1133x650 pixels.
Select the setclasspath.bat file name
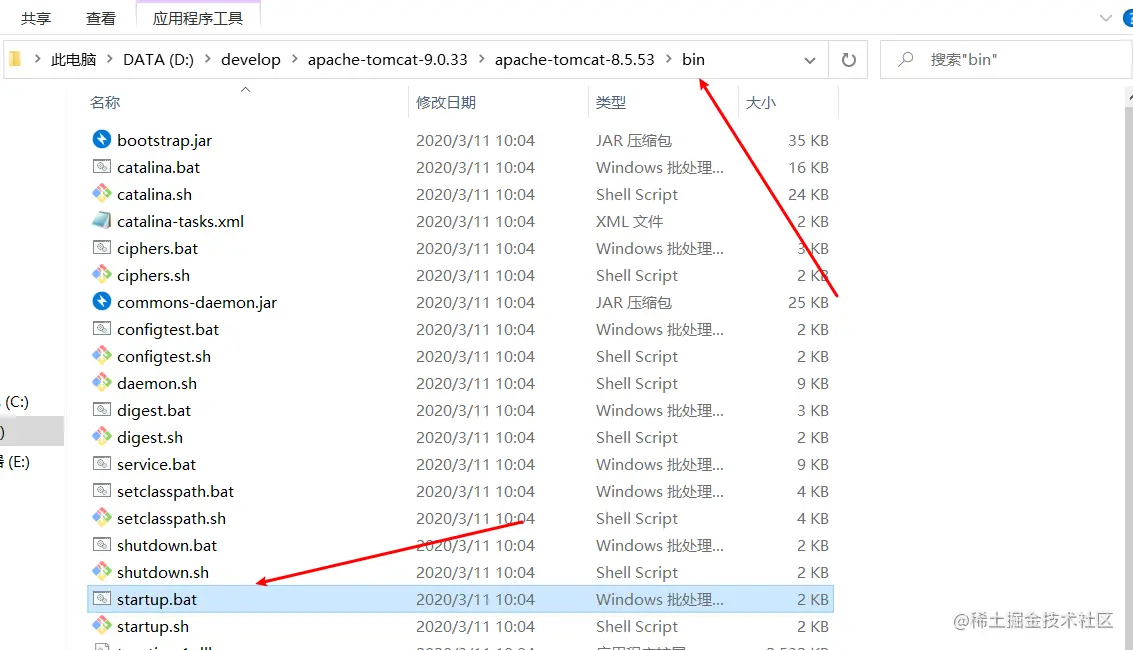(x=176, y=492)
